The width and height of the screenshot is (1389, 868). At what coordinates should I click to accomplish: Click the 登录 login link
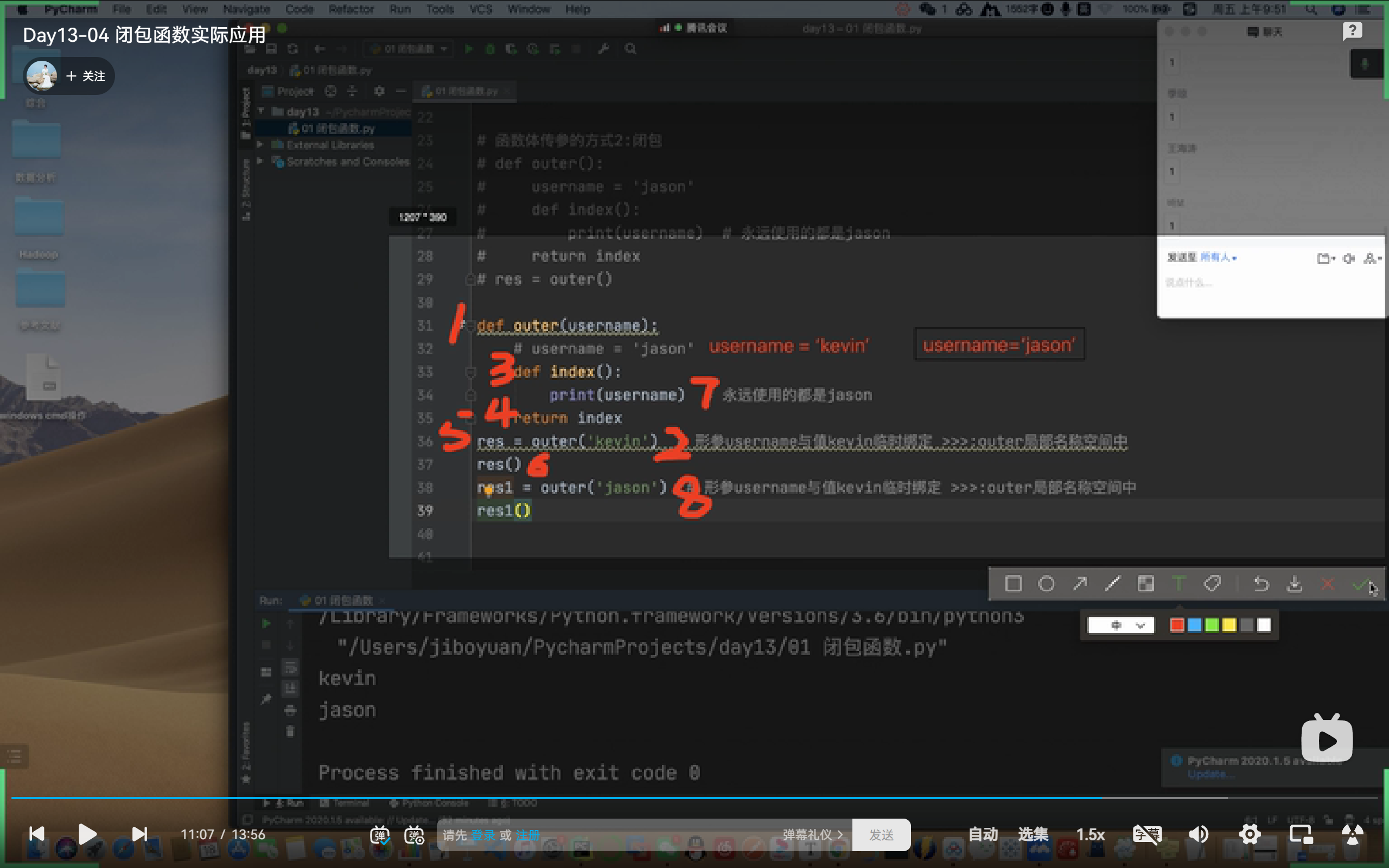coord(483,835)
